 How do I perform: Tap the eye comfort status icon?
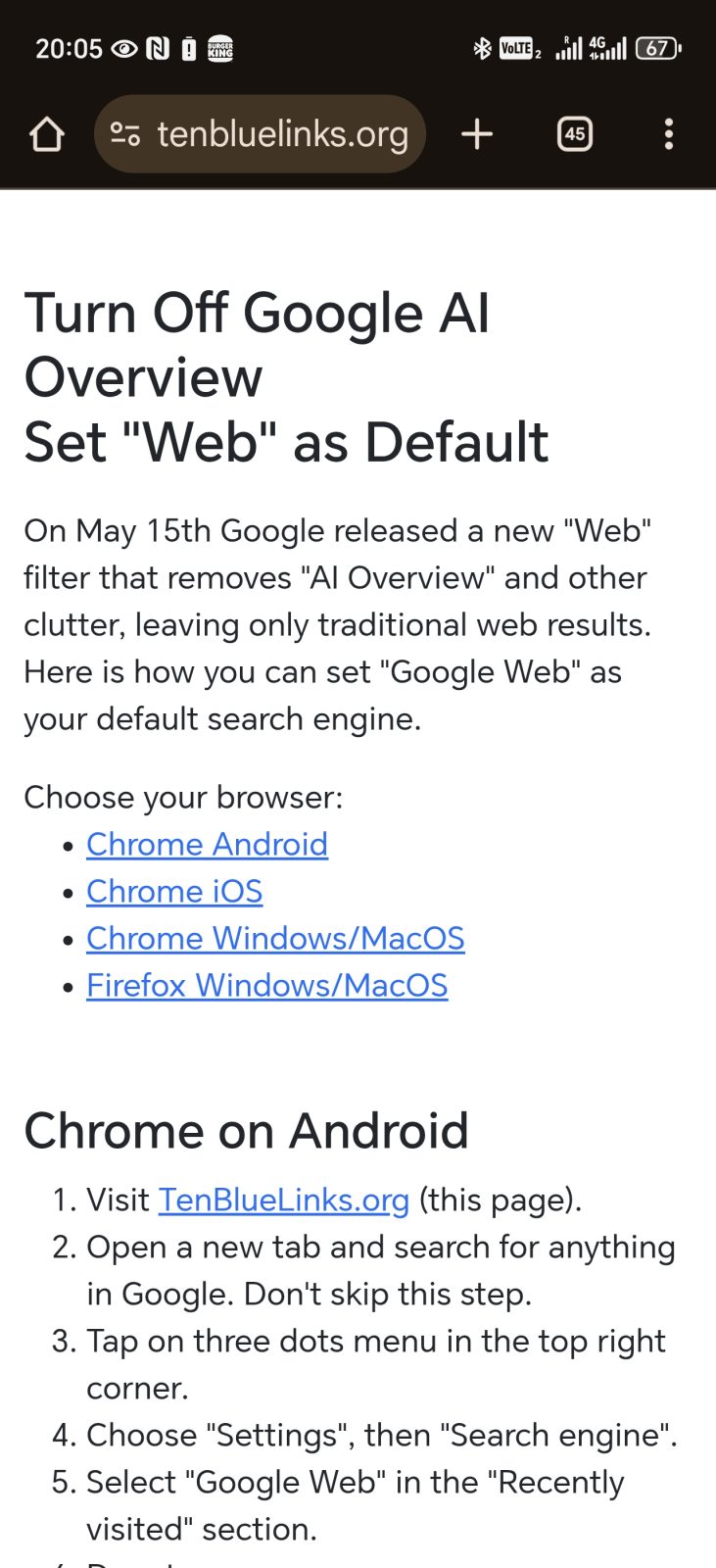(x=124, y=48)
